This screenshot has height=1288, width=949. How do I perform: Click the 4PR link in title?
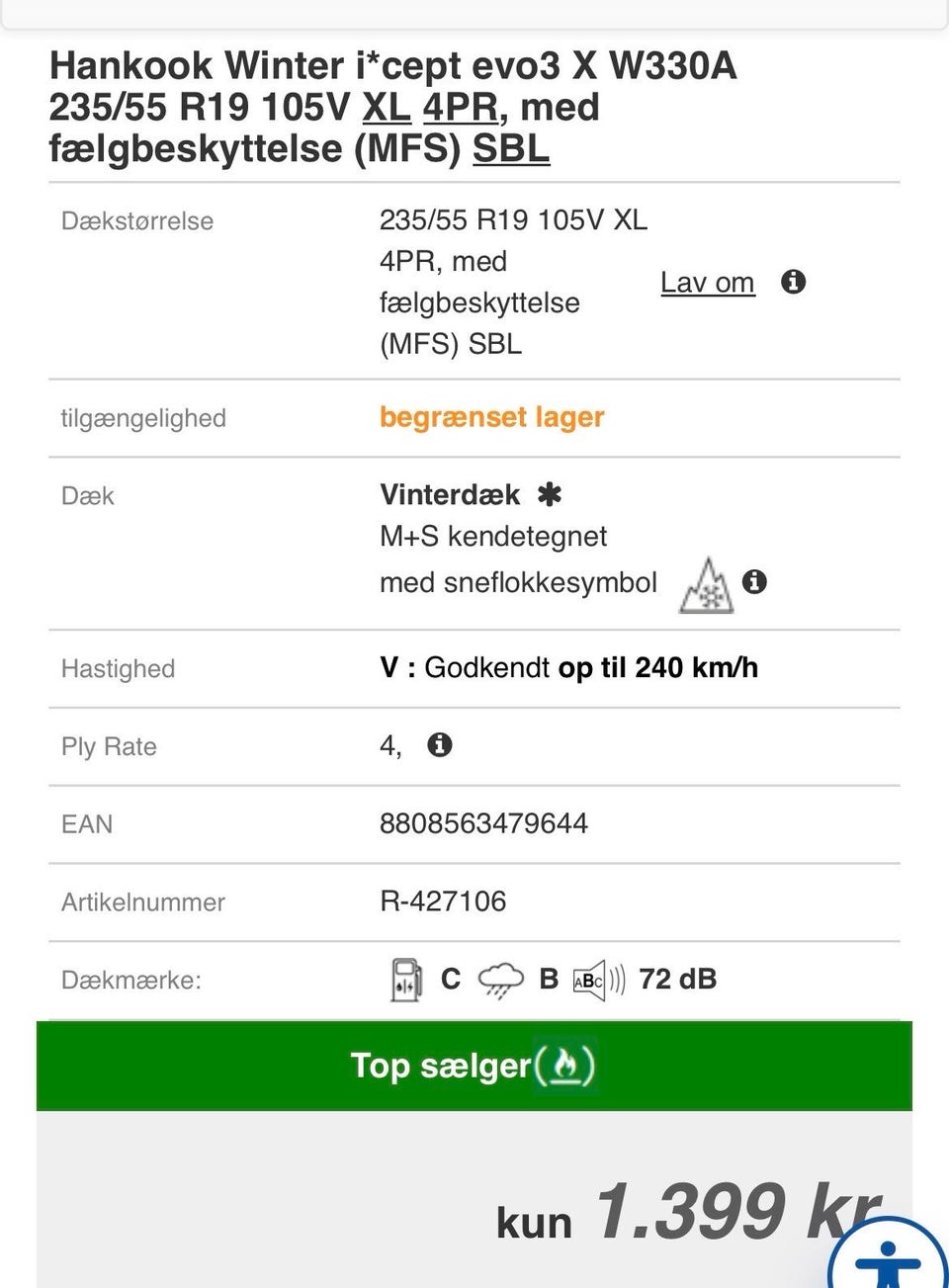(x=461, y=107)
